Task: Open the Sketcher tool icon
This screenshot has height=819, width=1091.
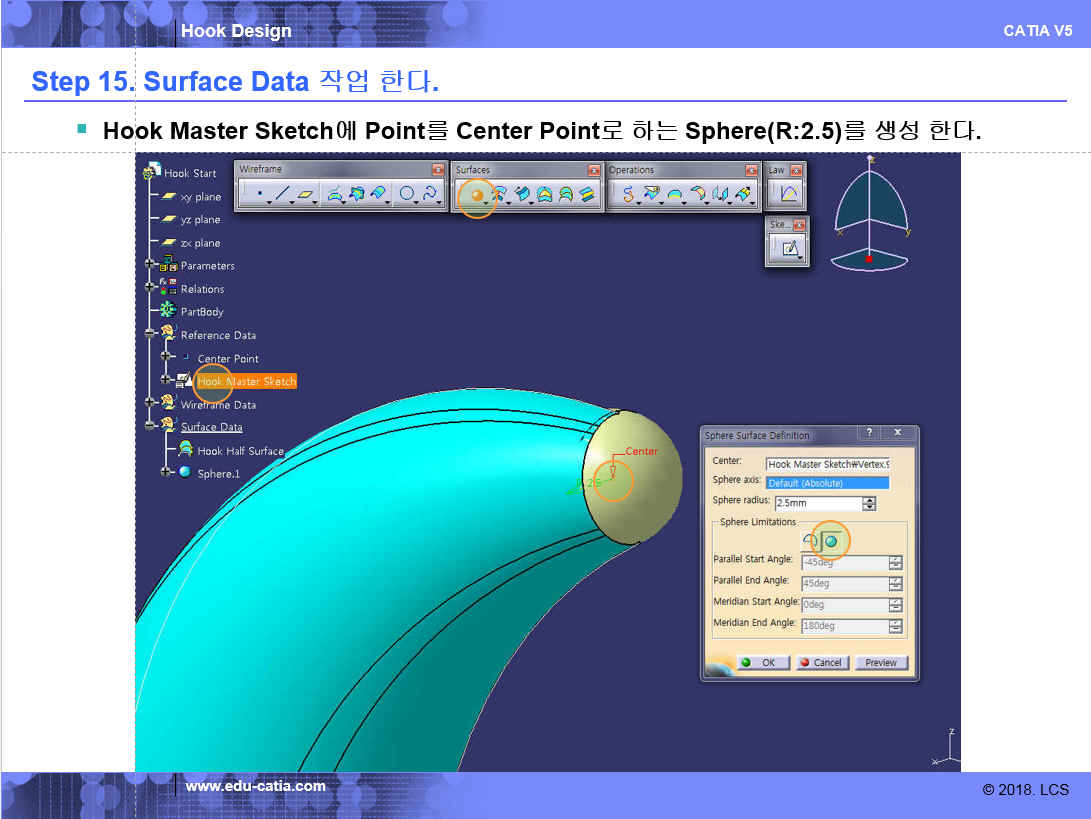Action: [789, 249]
